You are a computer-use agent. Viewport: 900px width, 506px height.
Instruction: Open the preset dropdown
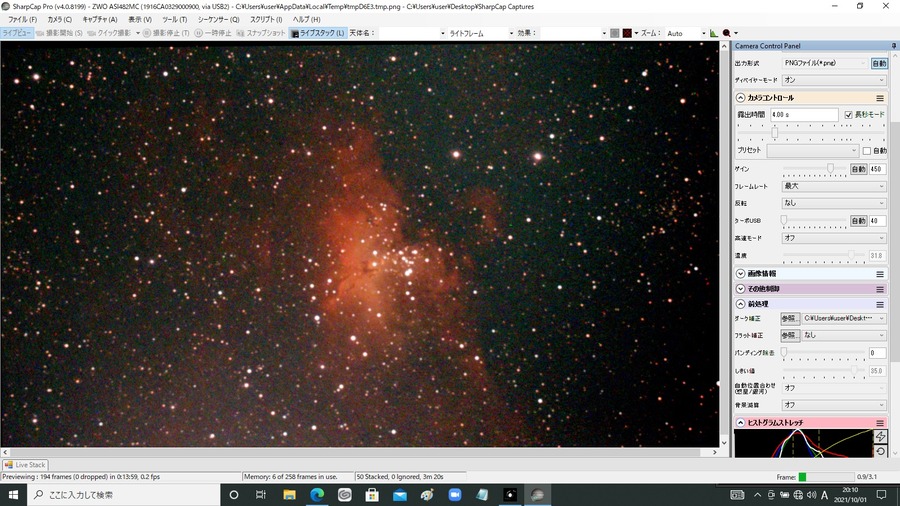[x=813, y=150]
